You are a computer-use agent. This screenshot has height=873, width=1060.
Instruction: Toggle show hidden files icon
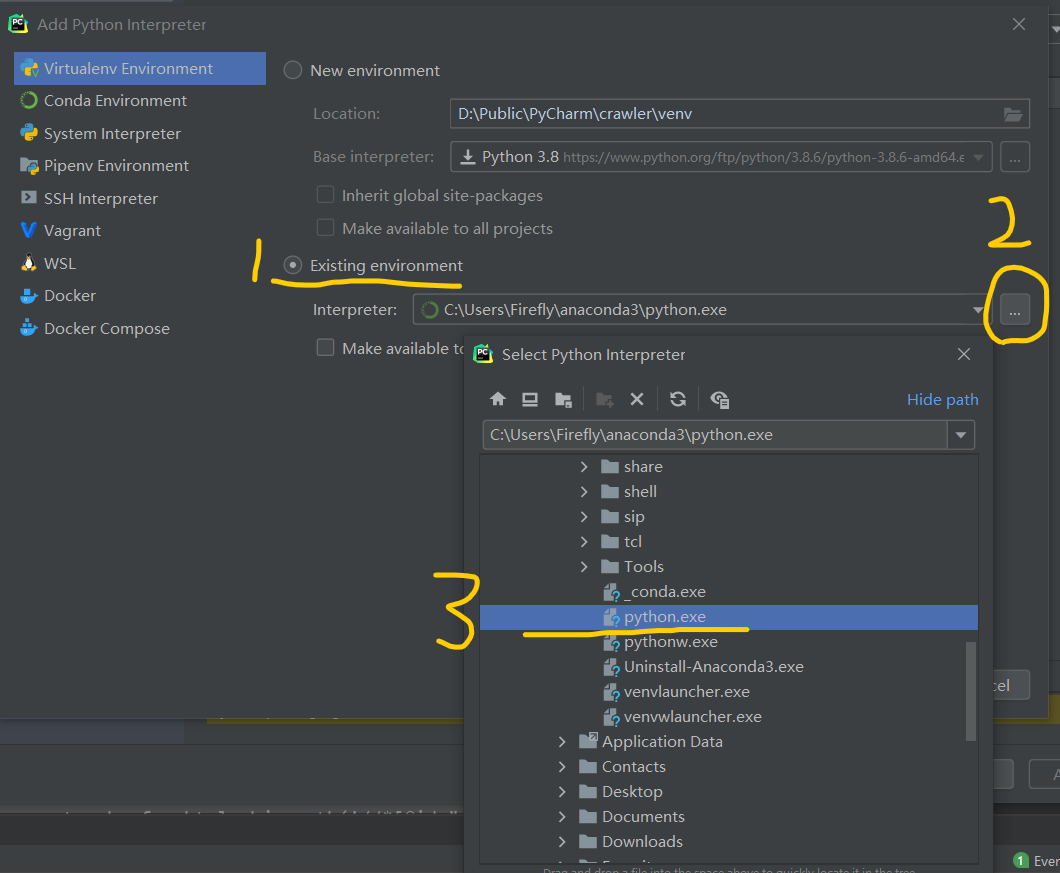(x=719, y=400)
